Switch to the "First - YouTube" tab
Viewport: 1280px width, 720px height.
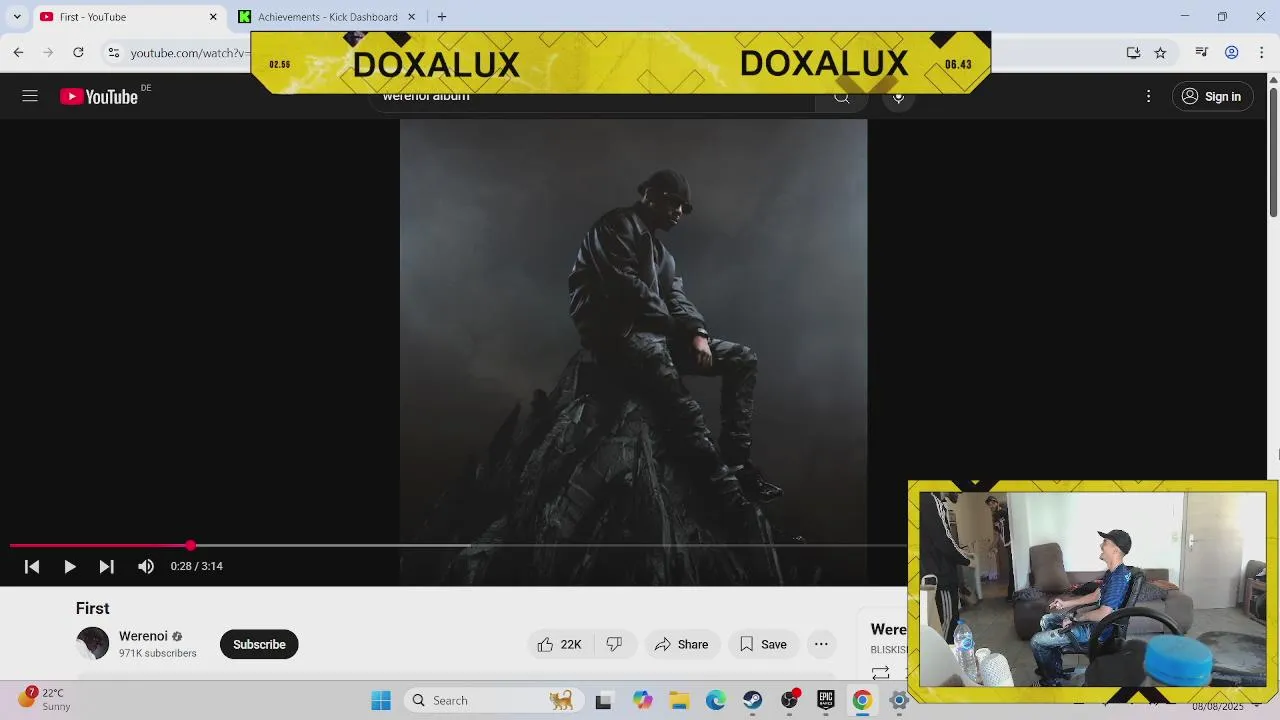point(127,17)
